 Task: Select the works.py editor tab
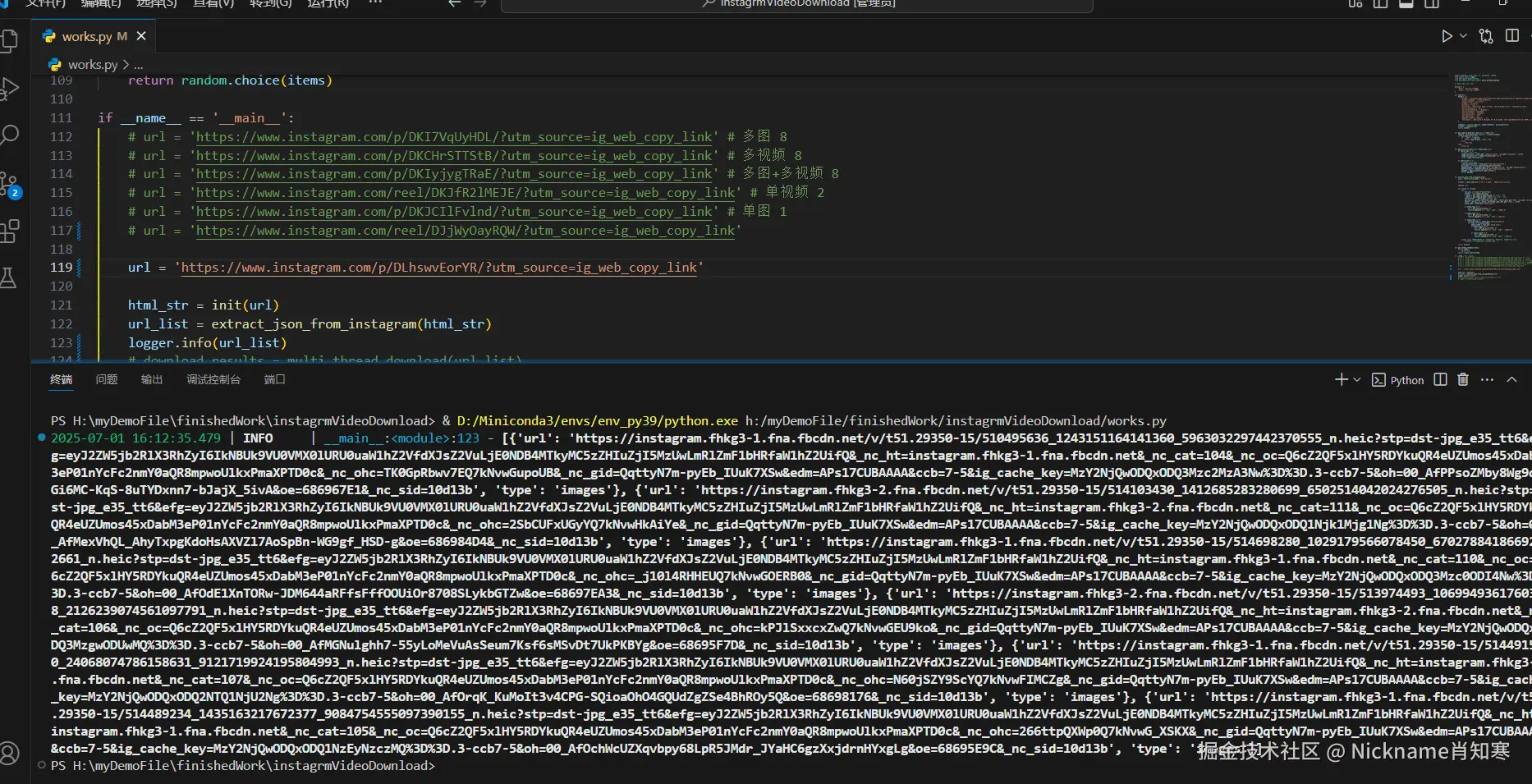point(94,36)
